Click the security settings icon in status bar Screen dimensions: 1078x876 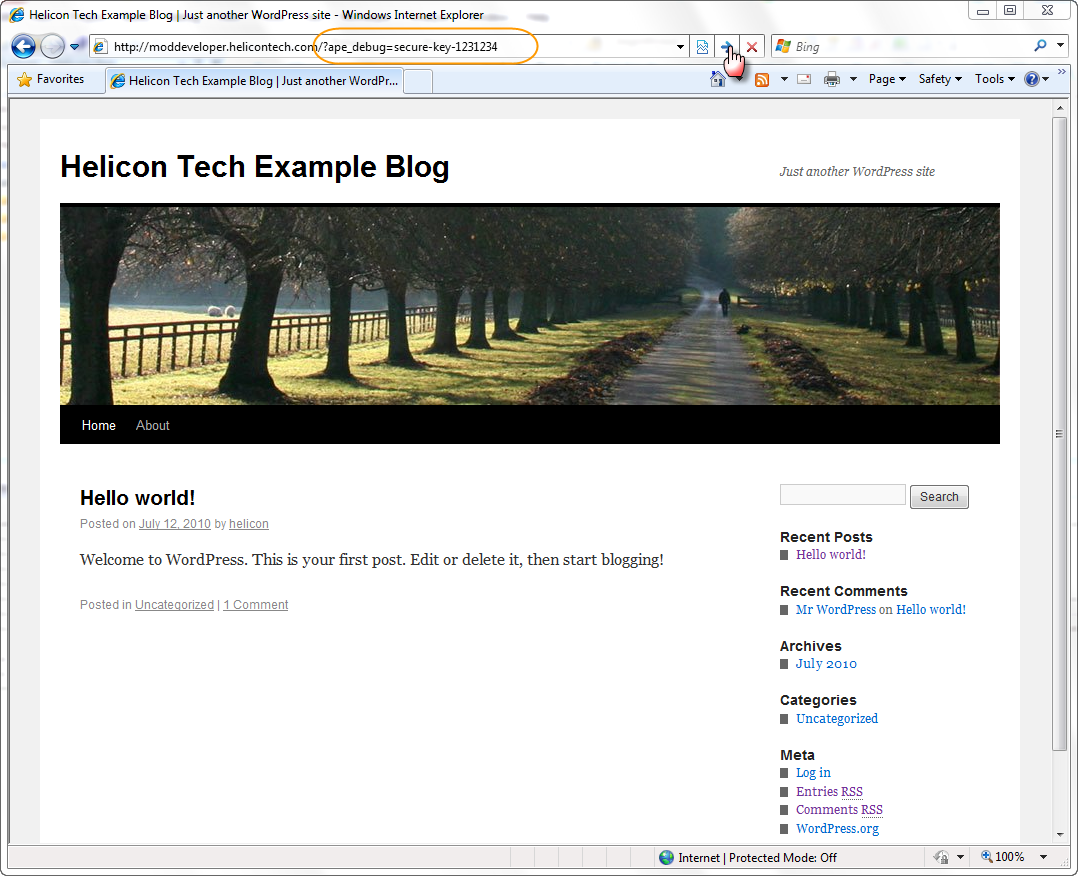click(x=940, y=857)
